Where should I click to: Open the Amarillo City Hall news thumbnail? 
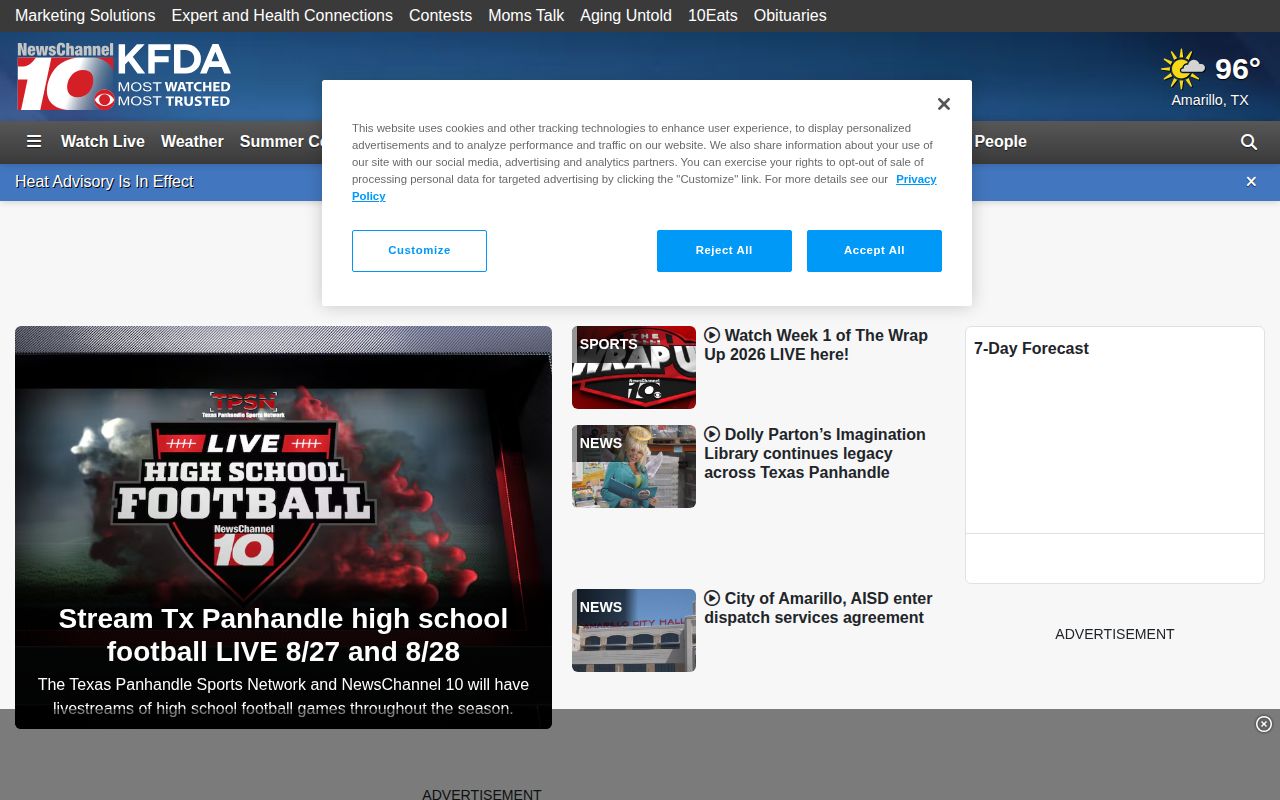click(x=634, y=630)
